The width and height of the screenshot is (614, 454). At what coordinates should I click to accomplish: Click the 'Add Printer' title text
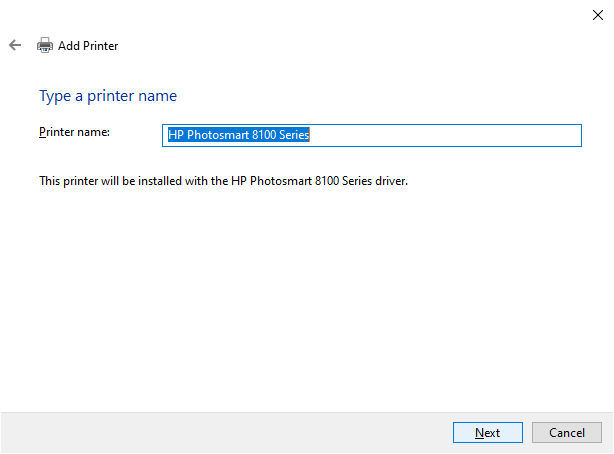(x=88, y=45)
